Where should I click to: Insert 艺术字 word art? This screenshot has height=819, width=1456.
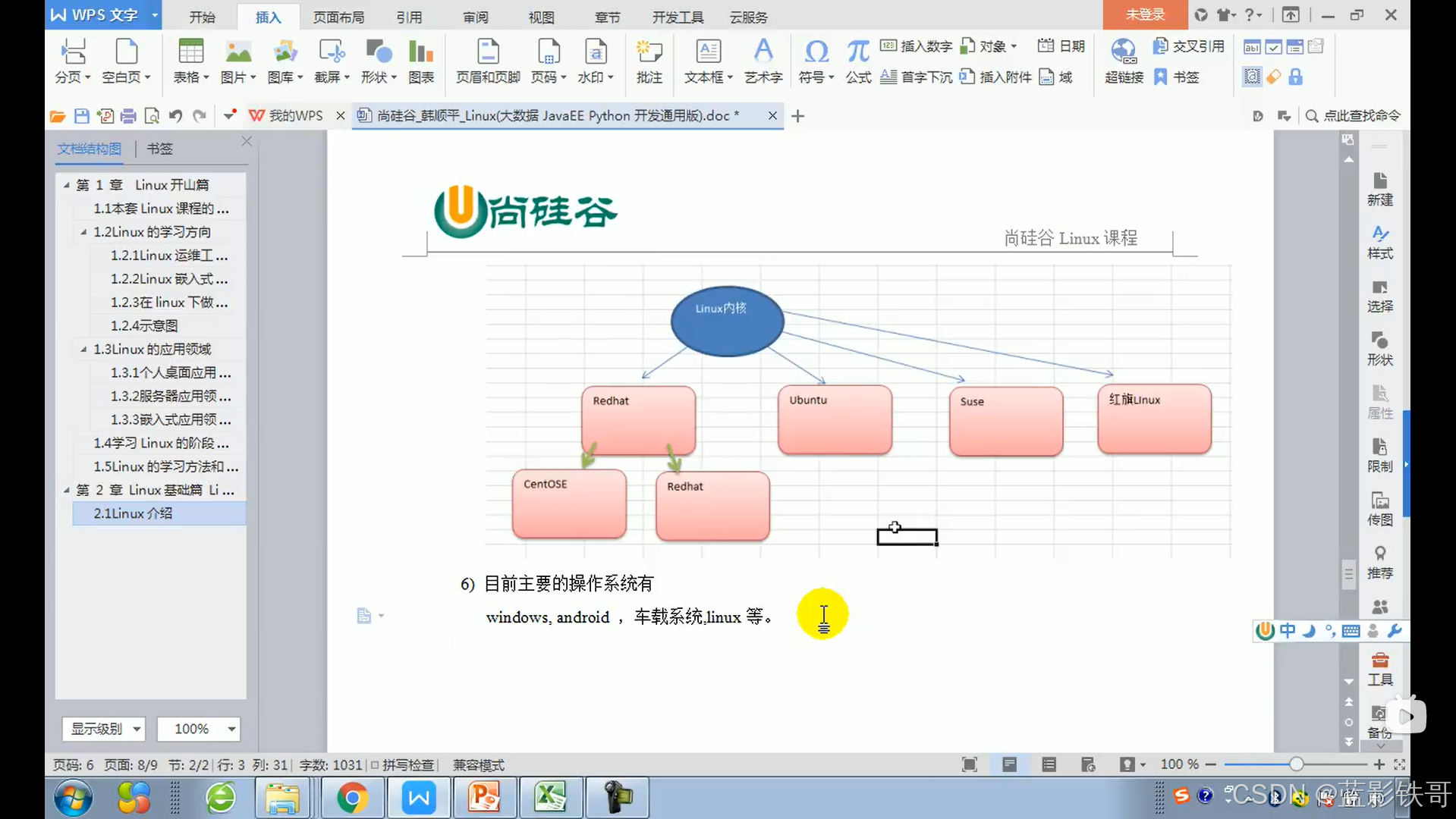(x=763, y=61)
